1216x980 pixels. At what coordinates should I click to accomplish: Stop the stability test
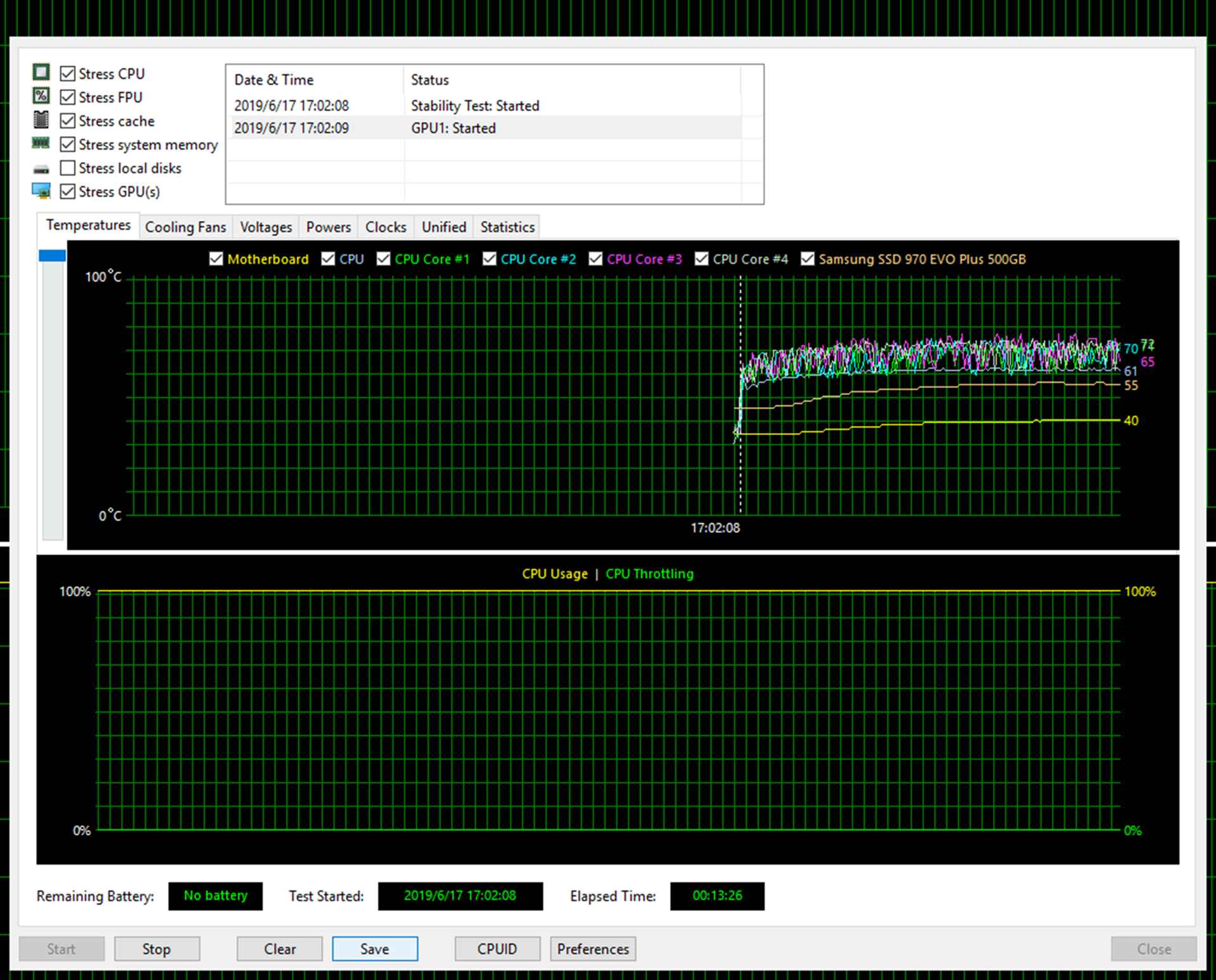[156, 949]
